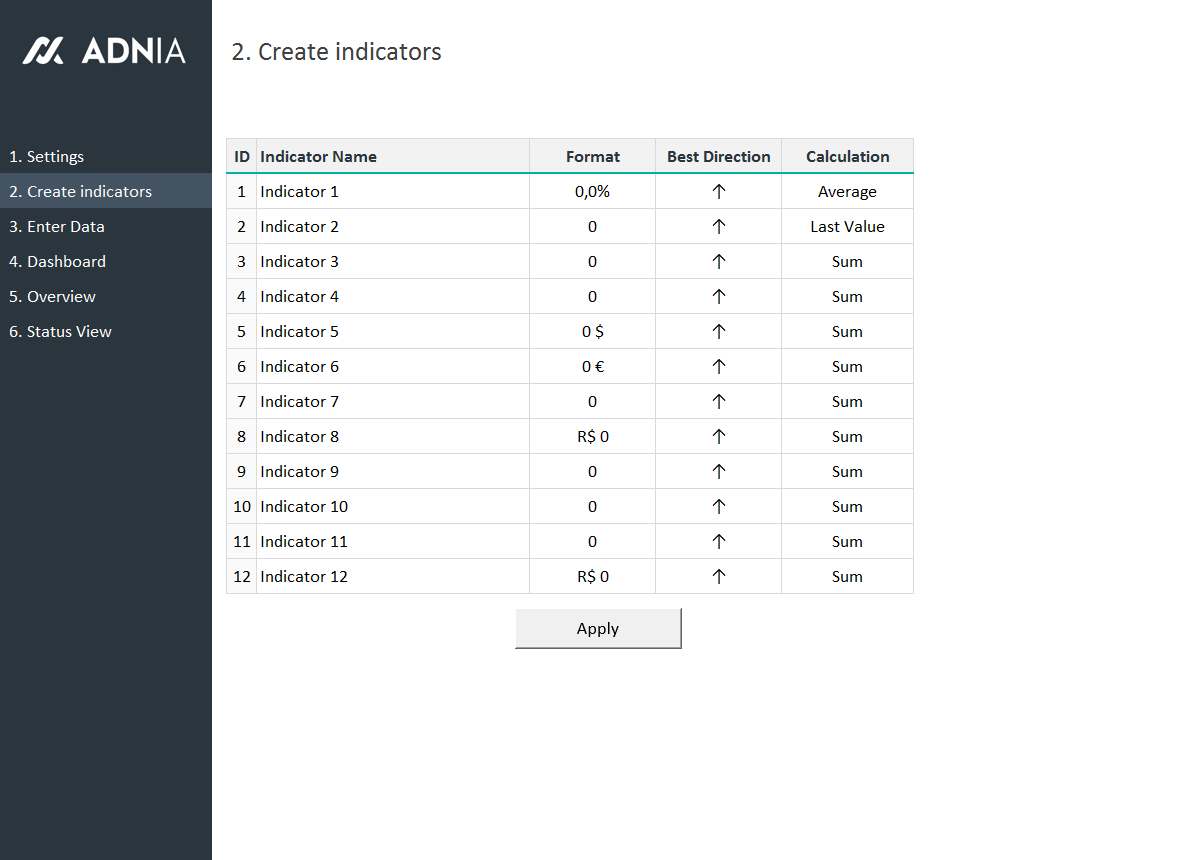Image resolution: width=1199 pixels, height=860 pixels.
Task: Select the 0,0% format cell of Indicator 1
Action: pyautogui.click(x=592, y=192)
